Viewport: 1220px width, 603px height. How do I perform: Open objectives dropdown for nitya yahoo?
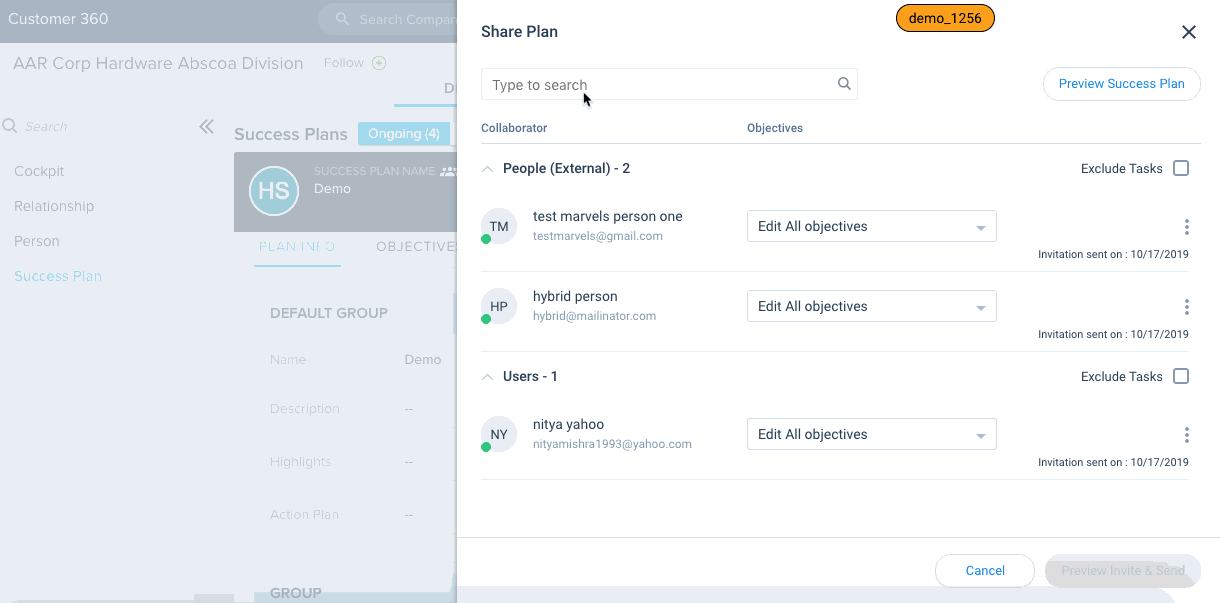[871, 435]
